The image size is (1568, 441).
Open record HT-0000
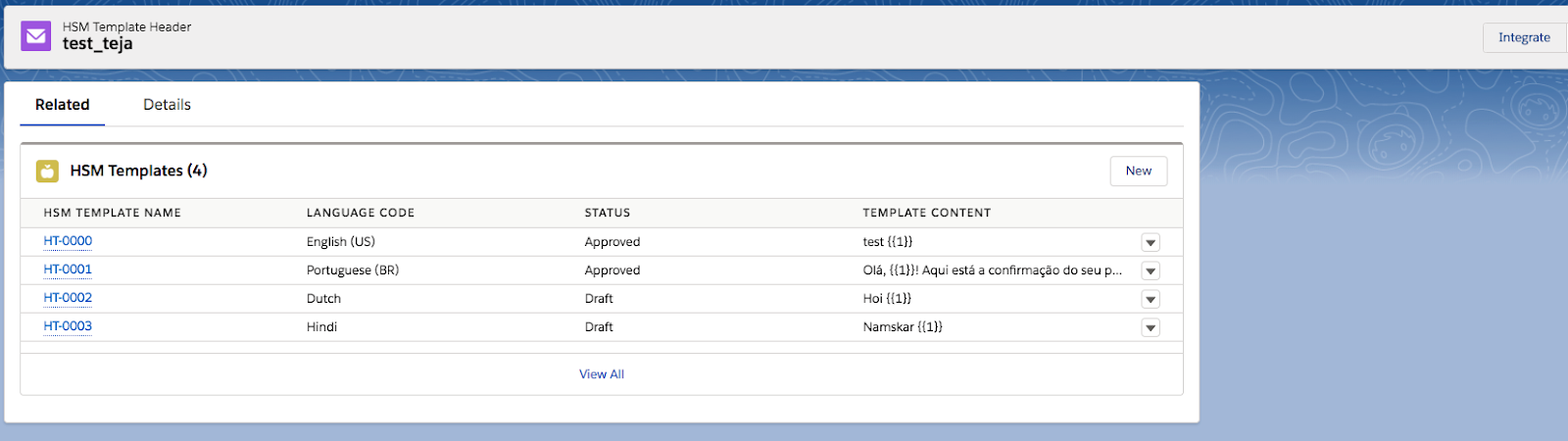(x=68, y=241)
